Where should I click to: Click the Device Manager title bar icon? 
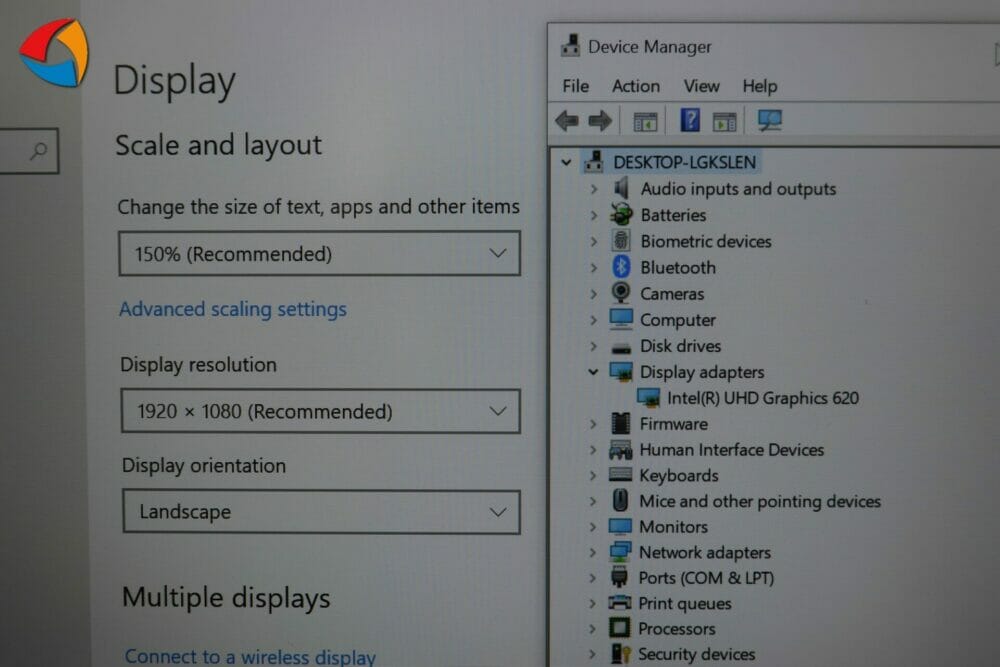[570, 46]
